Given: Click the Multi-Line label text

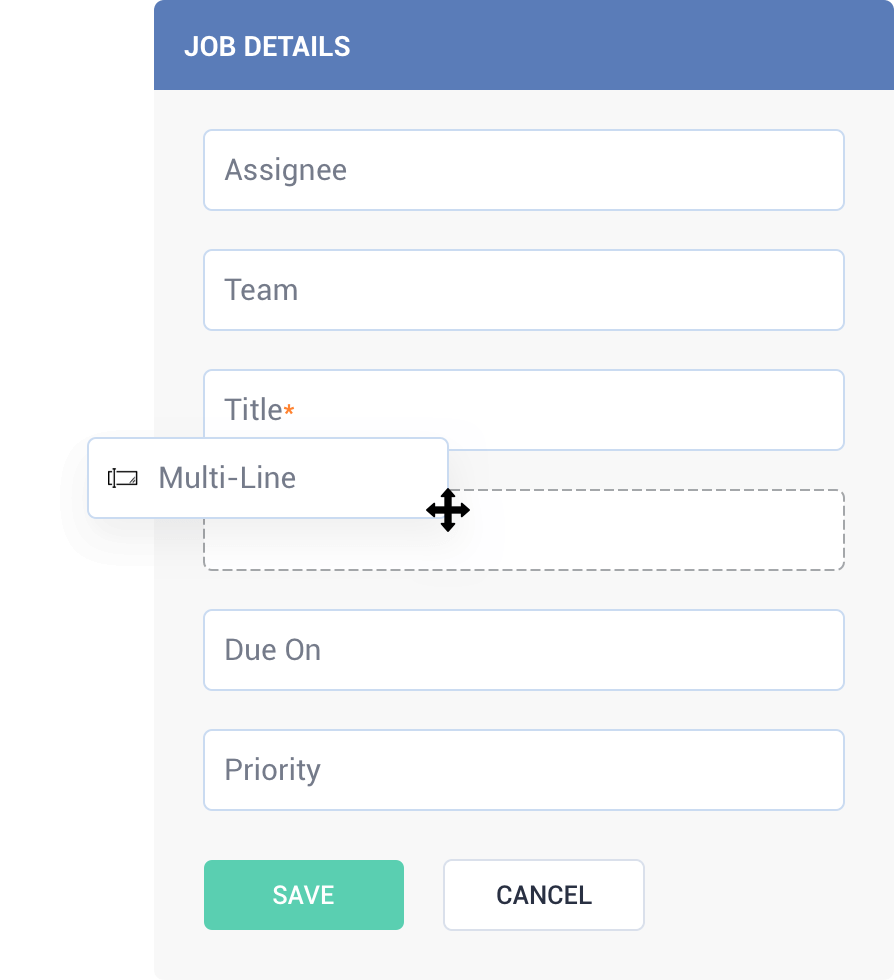Looking at the screenshot, I should [227, 478].
